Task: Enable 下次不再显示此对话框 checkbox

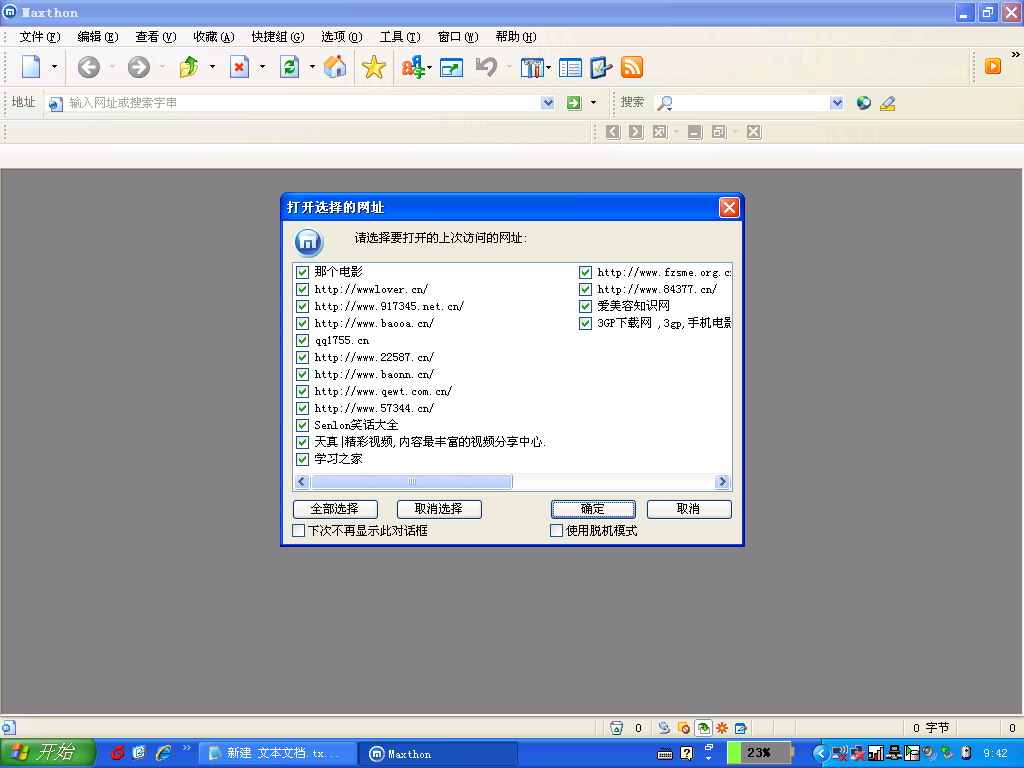Action: [x=299, y=531]
